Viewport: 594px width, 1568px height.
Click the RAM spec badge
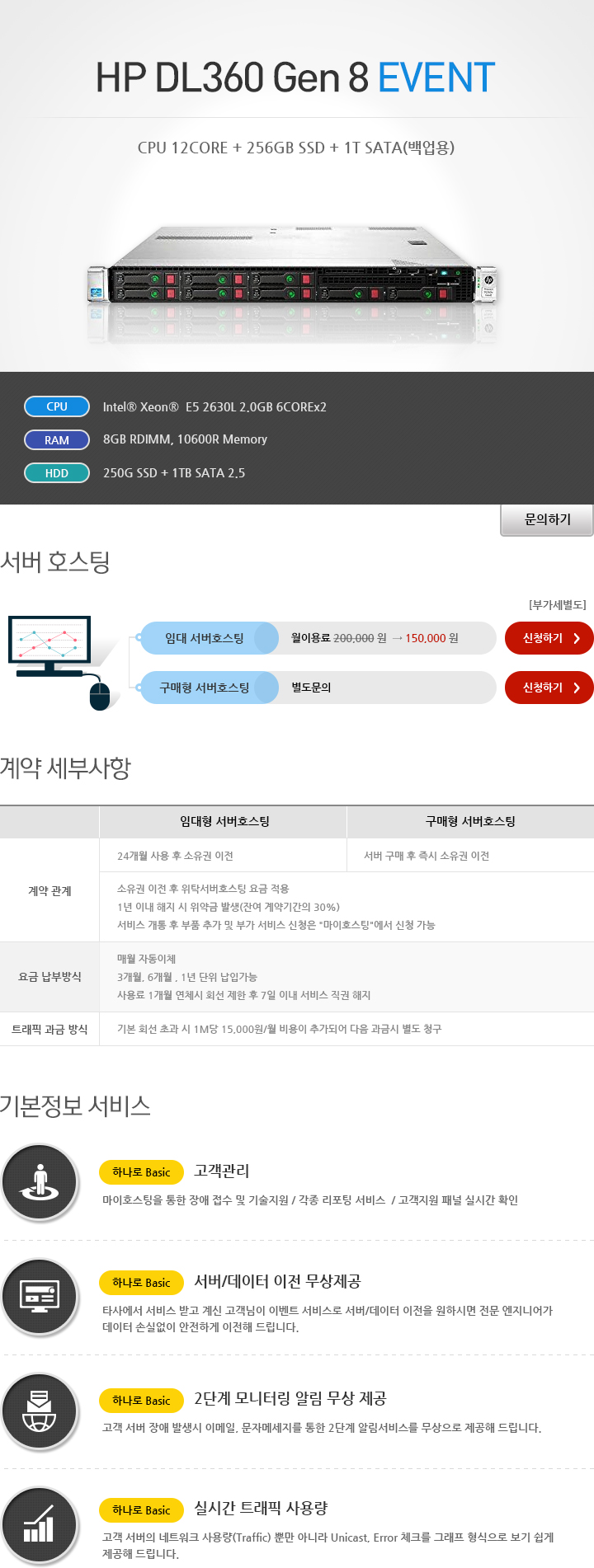click(57, 440)
